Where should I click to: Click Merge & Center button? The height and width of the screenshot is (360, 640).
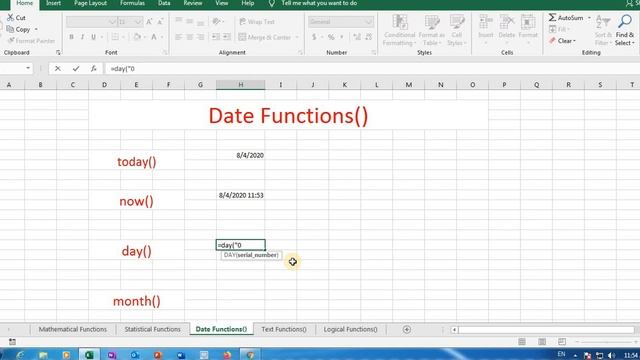(x=265, y=37)
